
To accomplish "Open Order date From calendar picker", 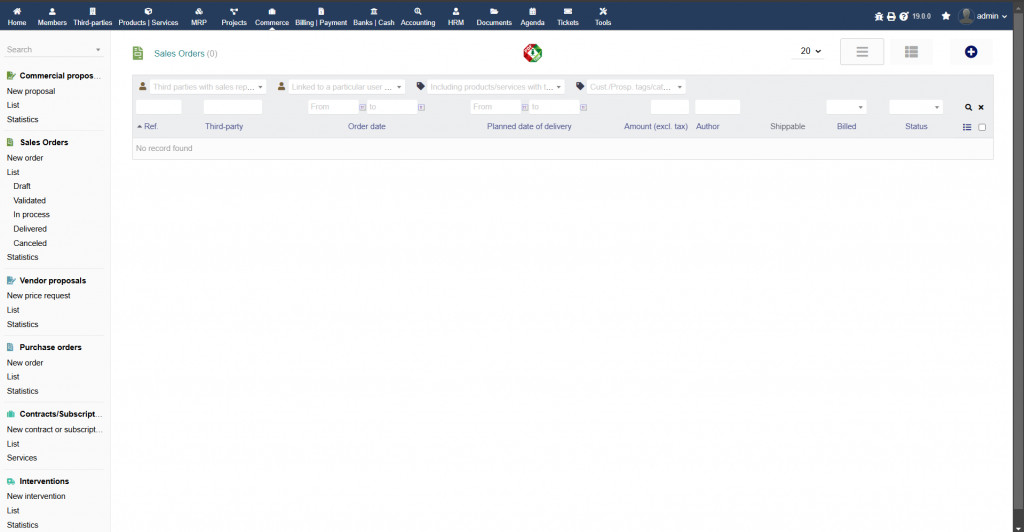I will (362, 107).
